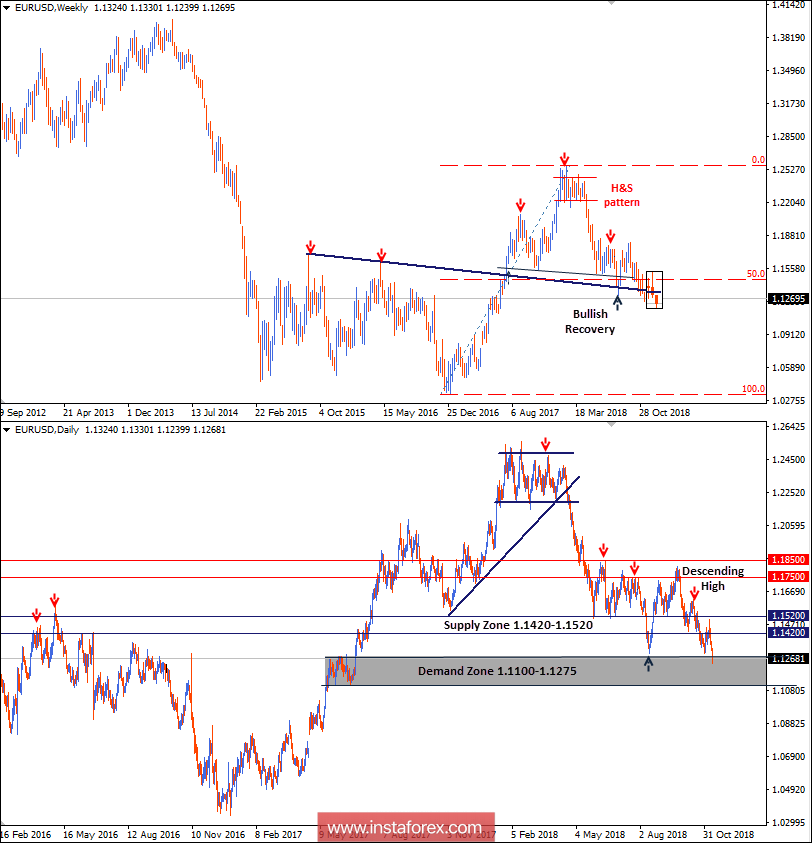Select the Fibonacci 100.0 level label
Screen dimensions: 812x843
click(753, 389)
